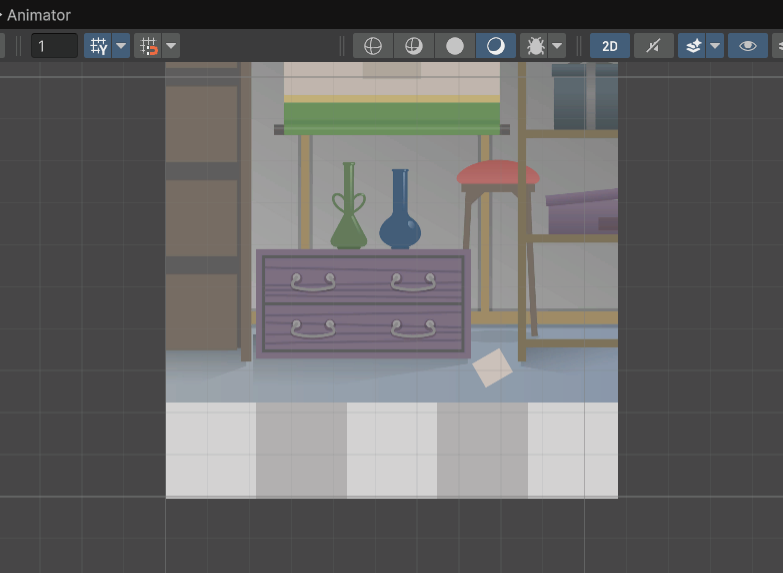
Task: Switch to the Animator tab
Action: (38, 15)
